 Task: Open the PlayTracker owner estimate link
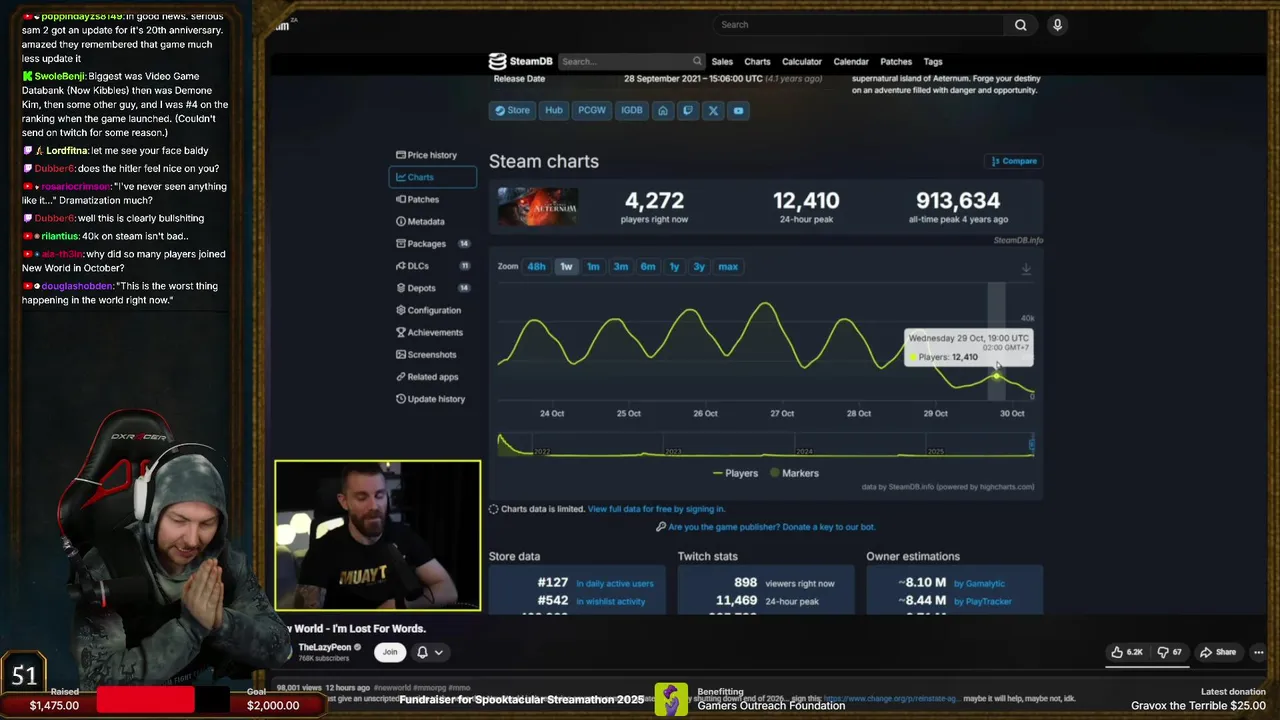[981, 601]
